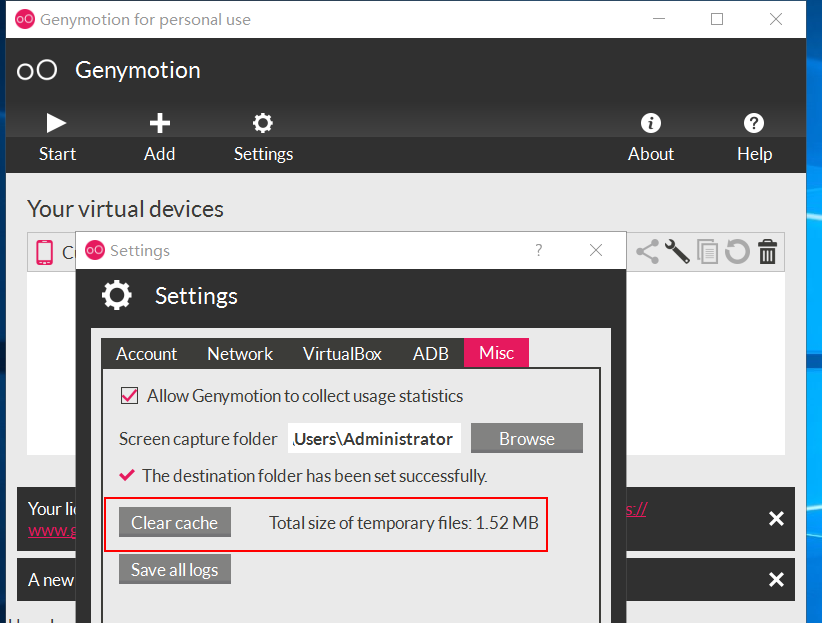Browse for screen capture folder
Image resolution: width=822 pixels, height=623 pixels.
click(526, 438)
